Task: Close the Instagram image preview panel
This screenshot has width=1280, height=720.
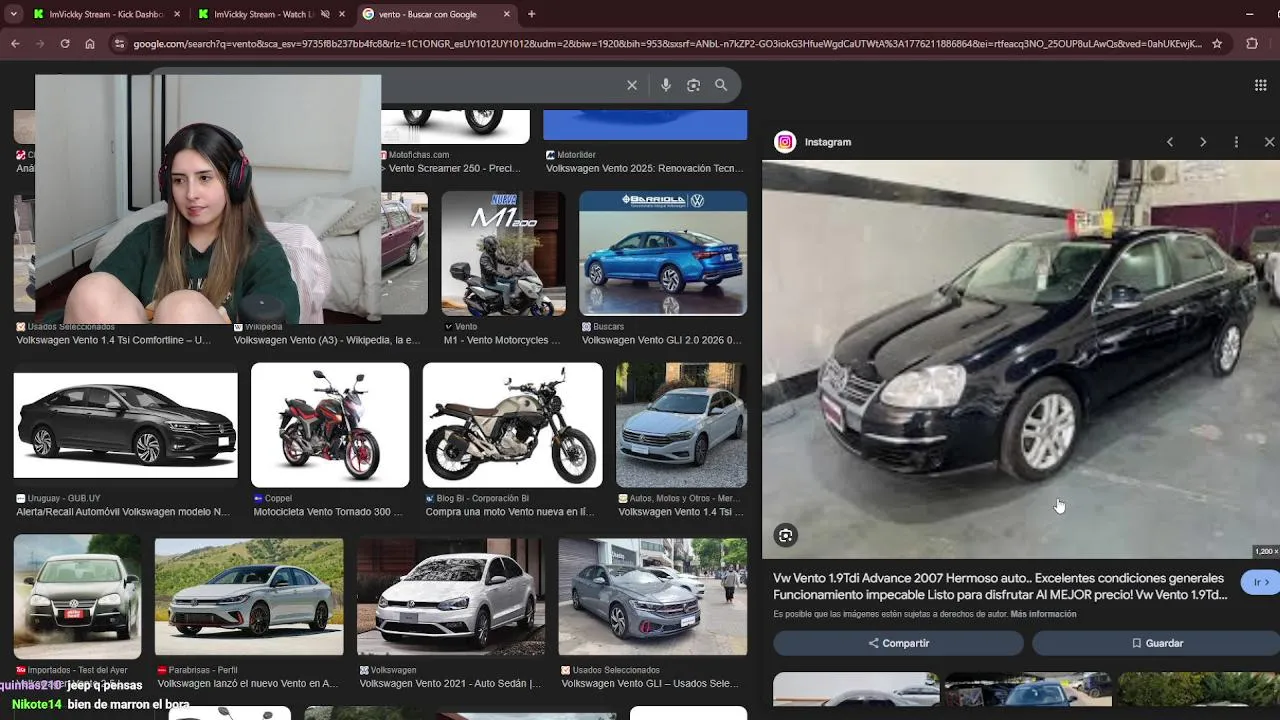Action: pyautogui.click(x=1269, y=142)
